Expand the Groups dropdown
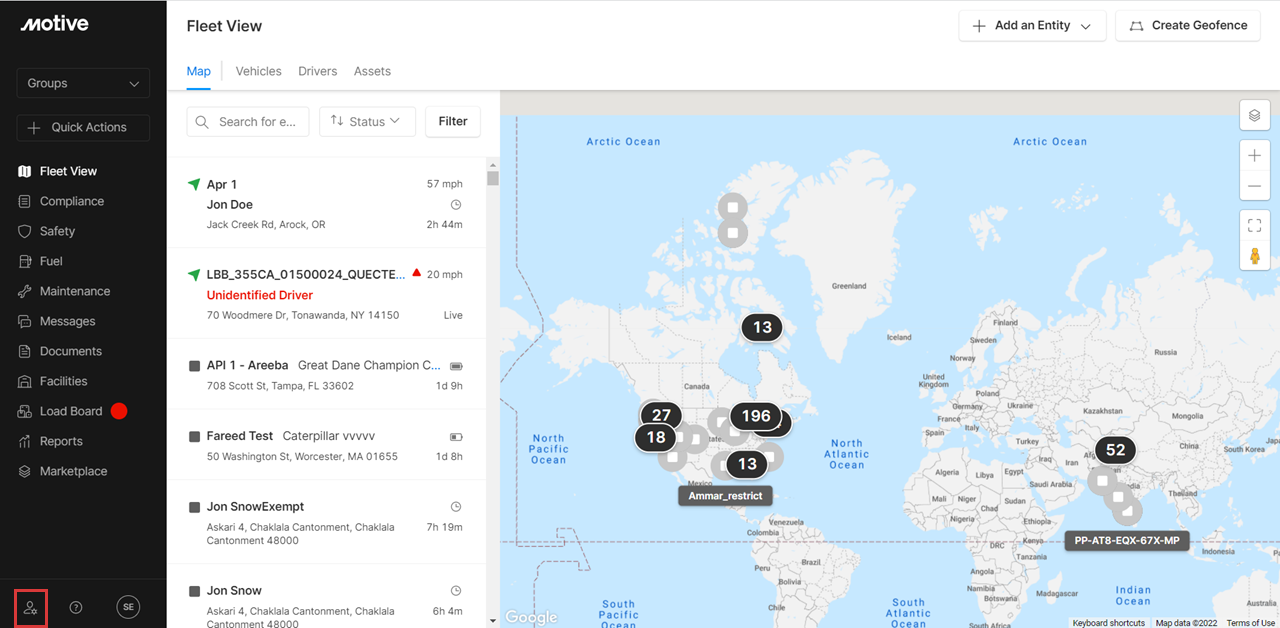The width and height of the screenshot is (1280, 628). [x=83, y=83]
